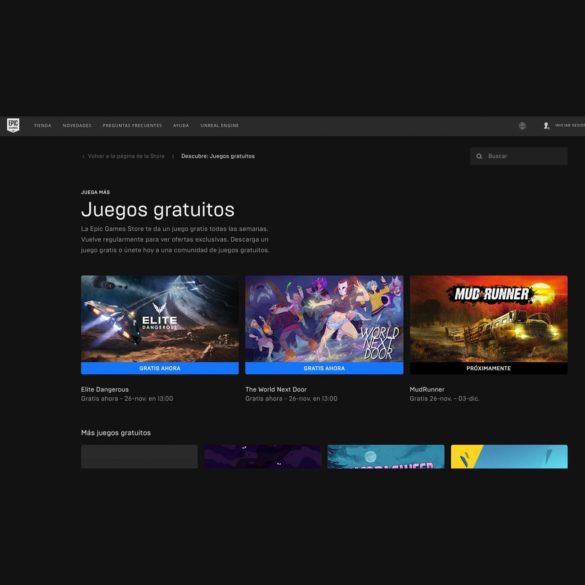Open The World Next Door cover image
The width and height of the screenshot is (585, 585).
point(324,319)
